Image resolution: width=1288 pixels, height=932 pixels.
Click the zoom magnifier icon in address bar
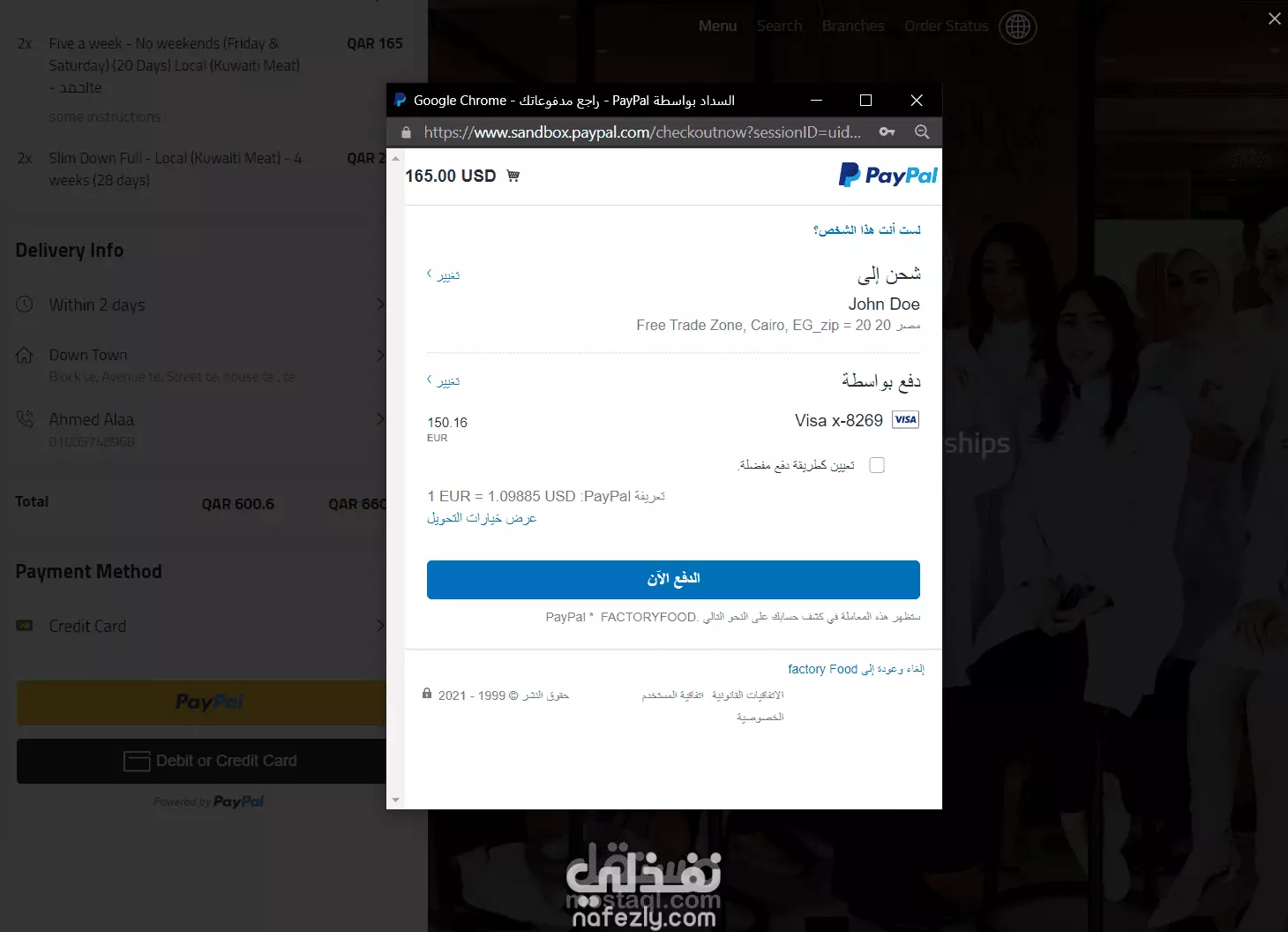(x=922, y=132)
